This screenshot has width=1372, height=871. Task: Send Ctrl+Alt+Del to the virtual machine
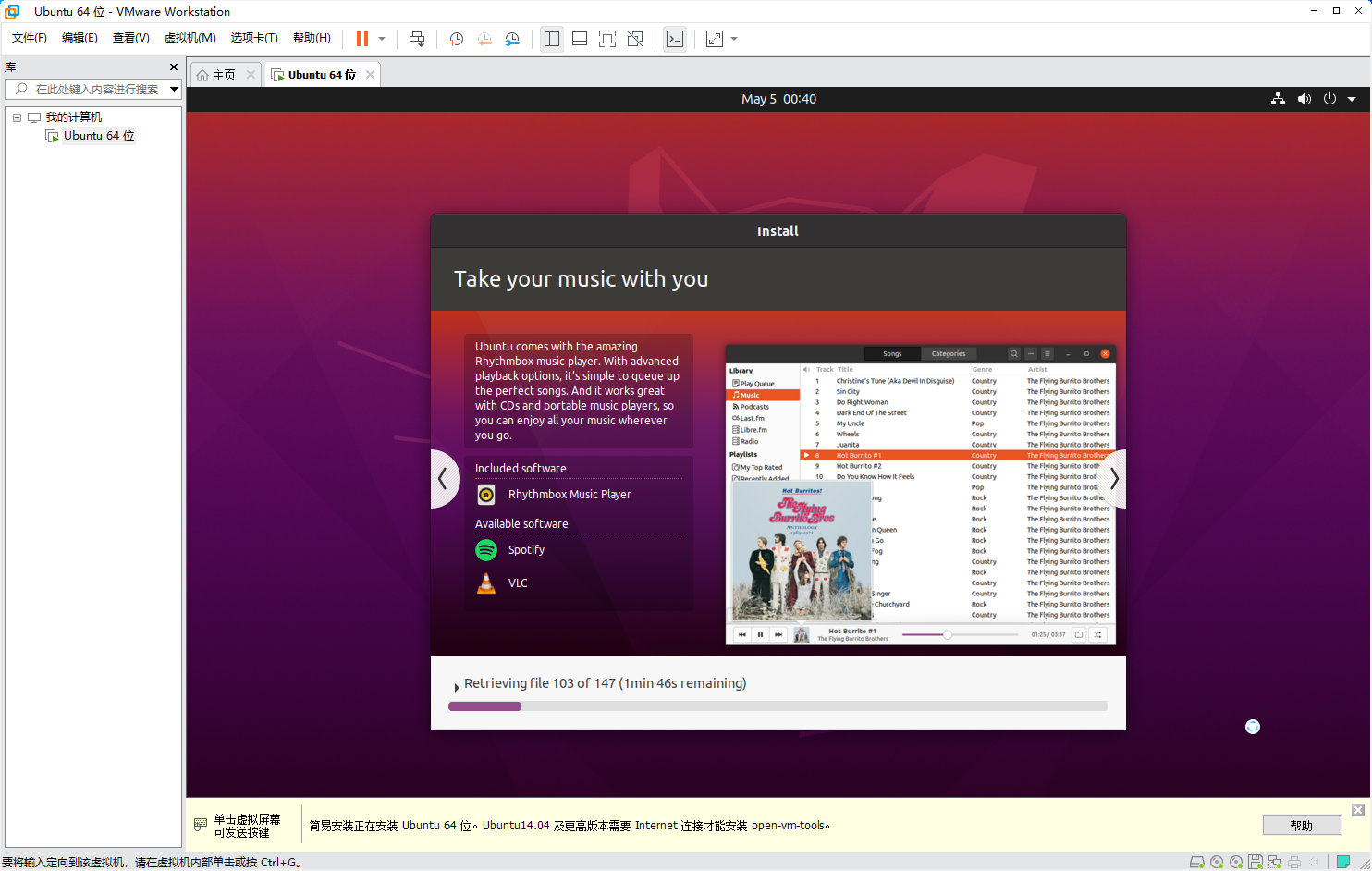pyautogui.click(x=417, y=39)
